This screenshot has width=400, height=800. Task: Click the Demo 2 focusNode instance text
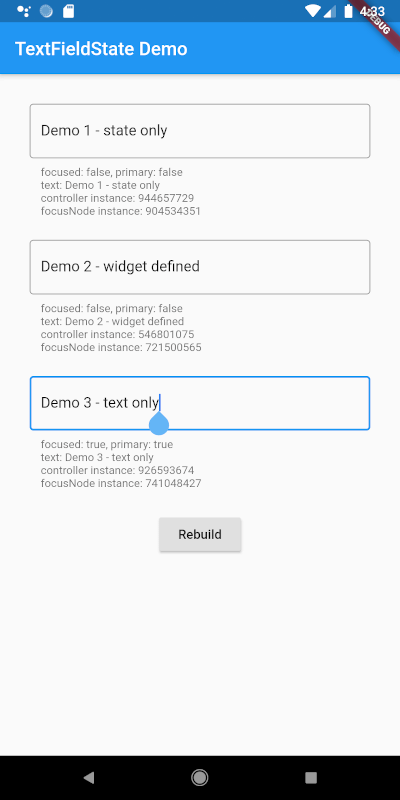[x=121, y=347]
